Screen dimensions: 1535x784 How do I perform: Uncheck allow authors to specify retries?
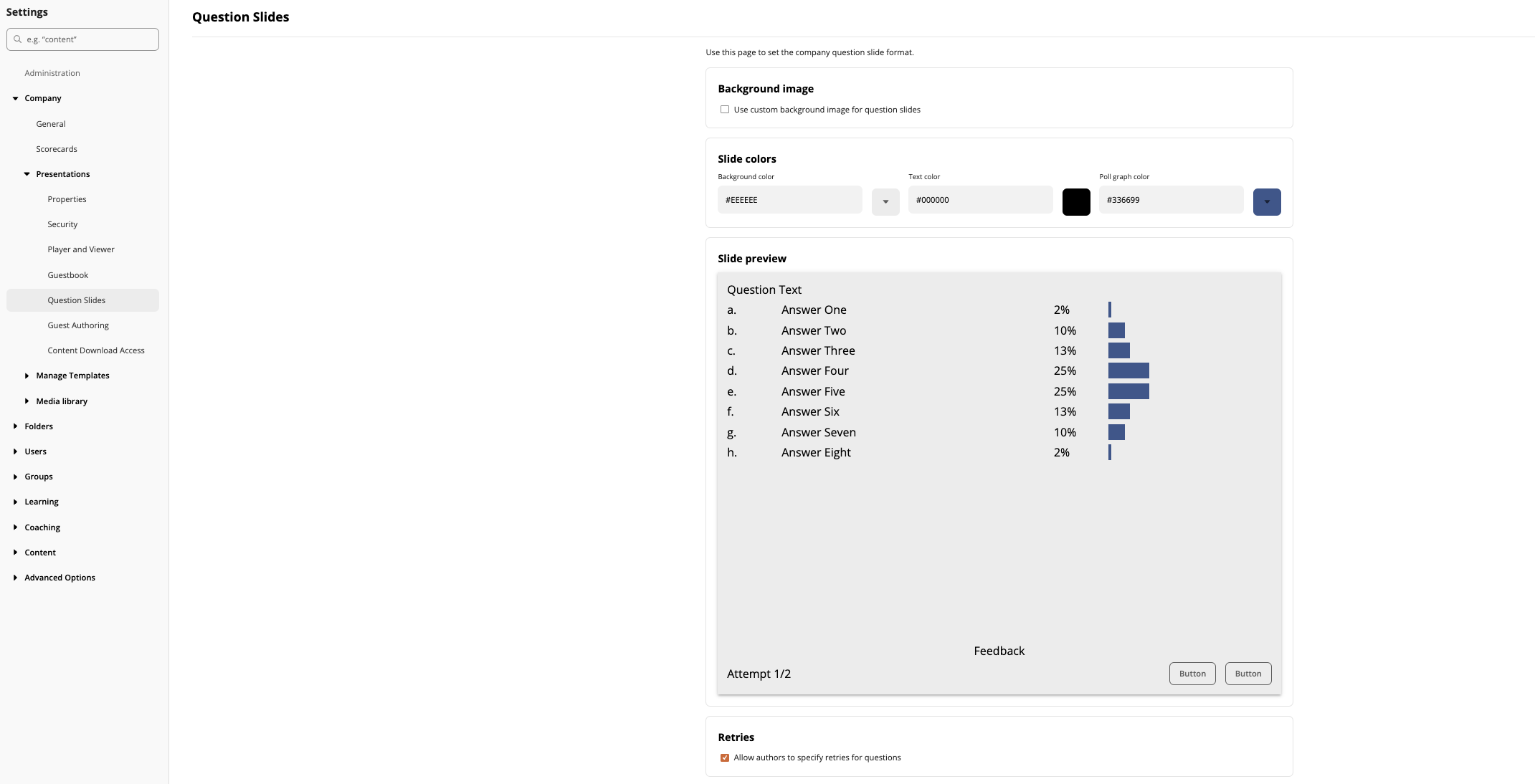725,757
